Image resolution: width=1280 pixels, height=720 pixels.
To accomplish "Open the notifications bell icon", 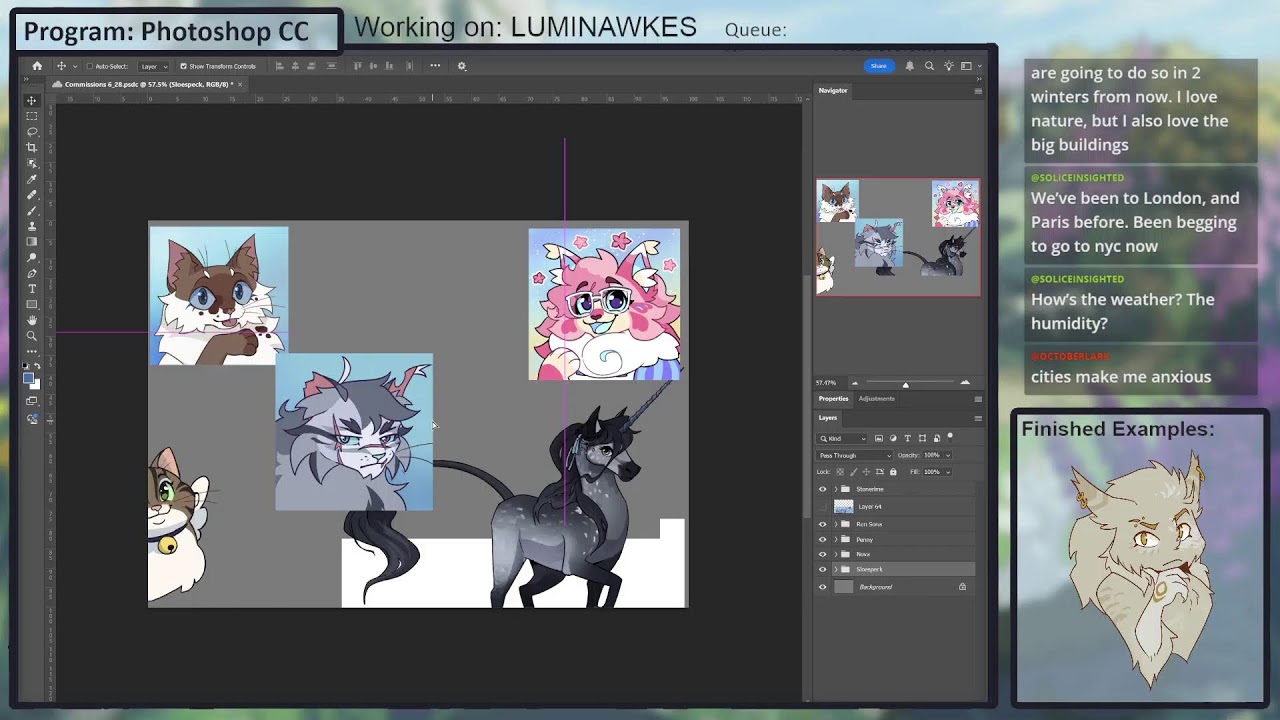I will 910,66.
